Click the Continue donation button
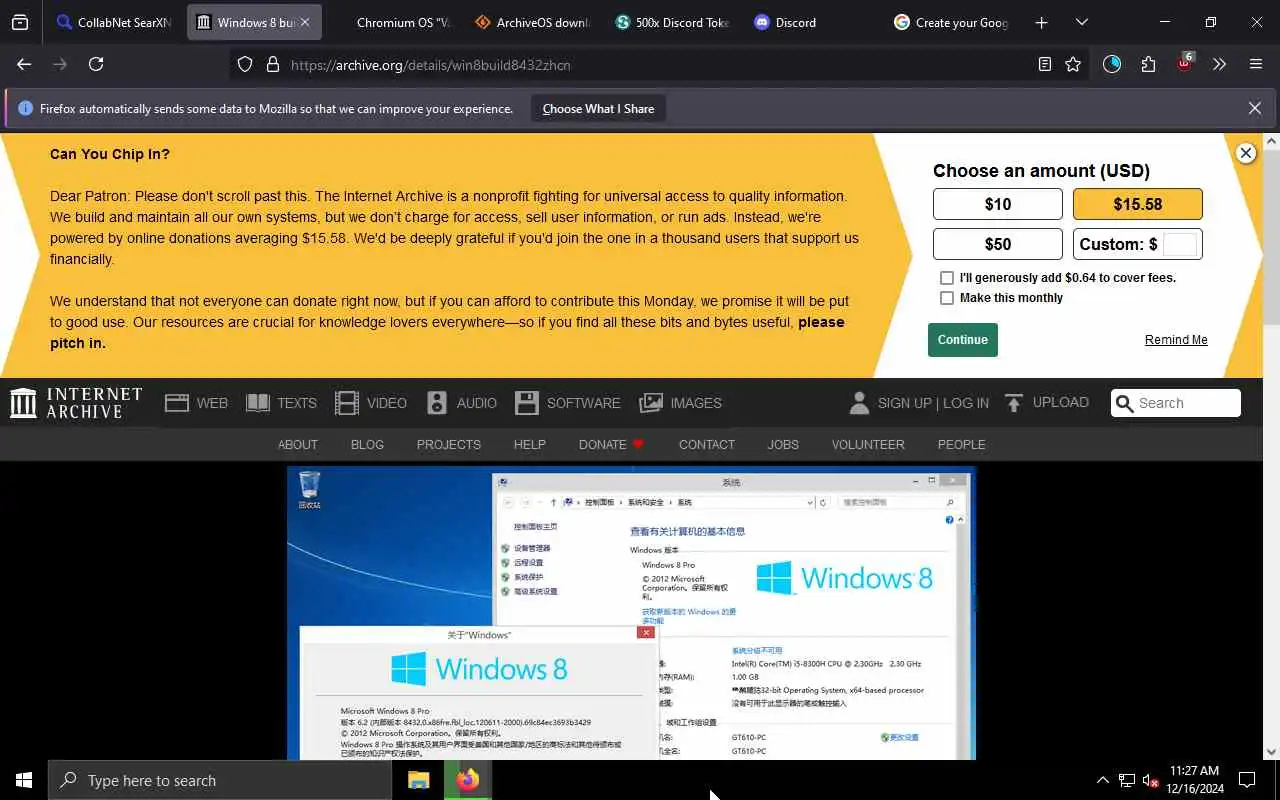Screen dimensions: 1280x800 tap(962, 340)
